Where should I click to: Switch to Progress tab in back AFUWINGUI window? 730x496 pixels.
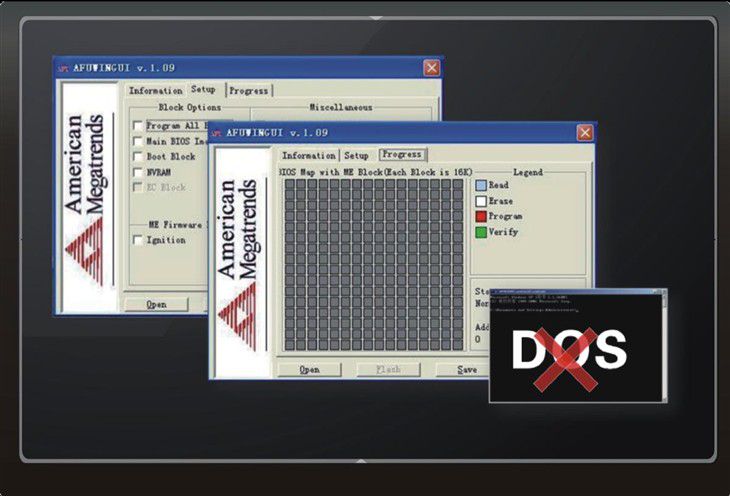coord(249,90)
